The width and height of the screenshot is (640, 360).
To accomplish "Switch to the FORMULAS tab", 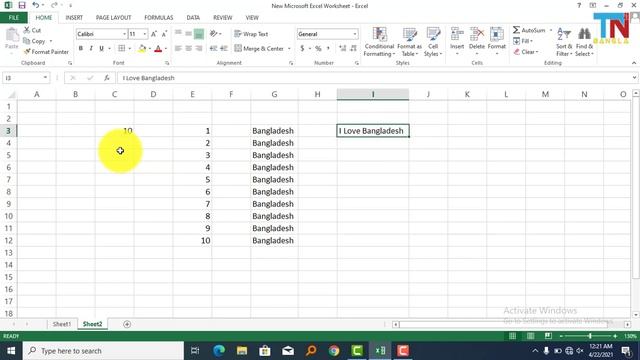I will (x=158, y=18).
